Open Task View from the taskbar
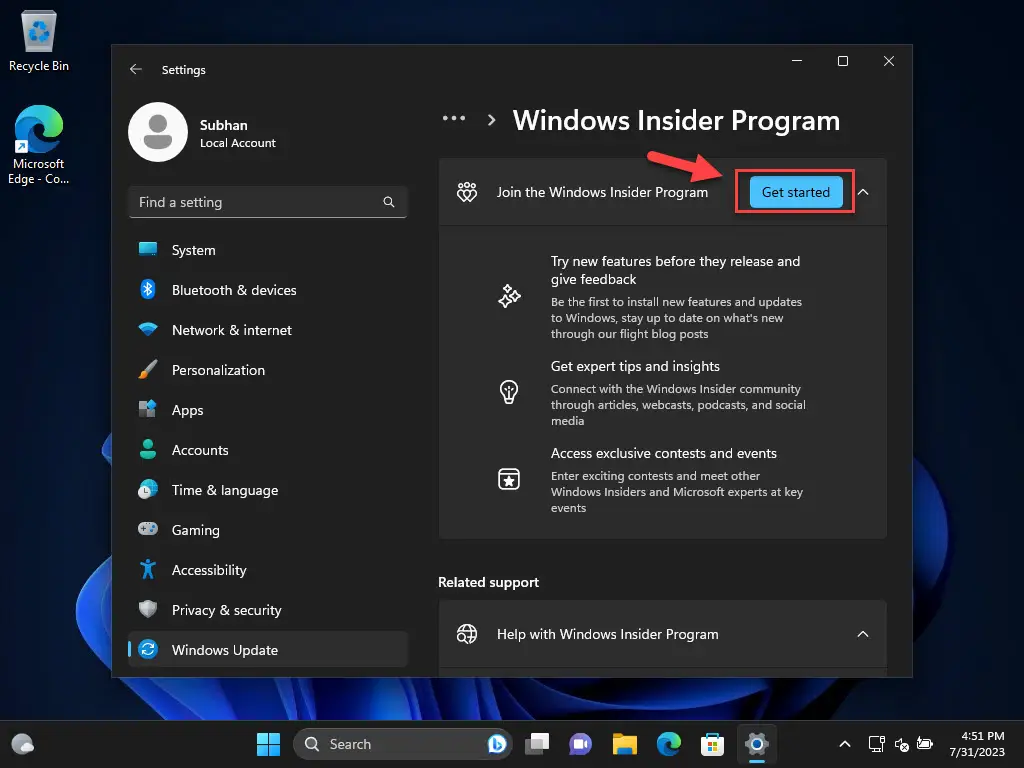This screenshot has height=768, width=1024. click(537, 744)
